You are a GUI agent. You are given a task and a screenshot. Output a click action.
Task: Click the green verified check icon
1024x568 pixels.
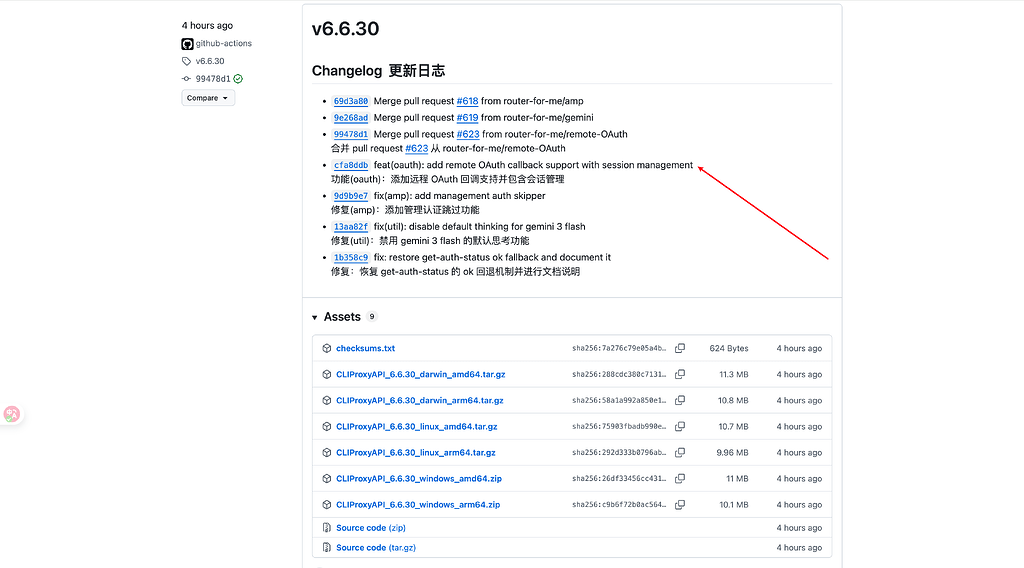tap(238, 78)
